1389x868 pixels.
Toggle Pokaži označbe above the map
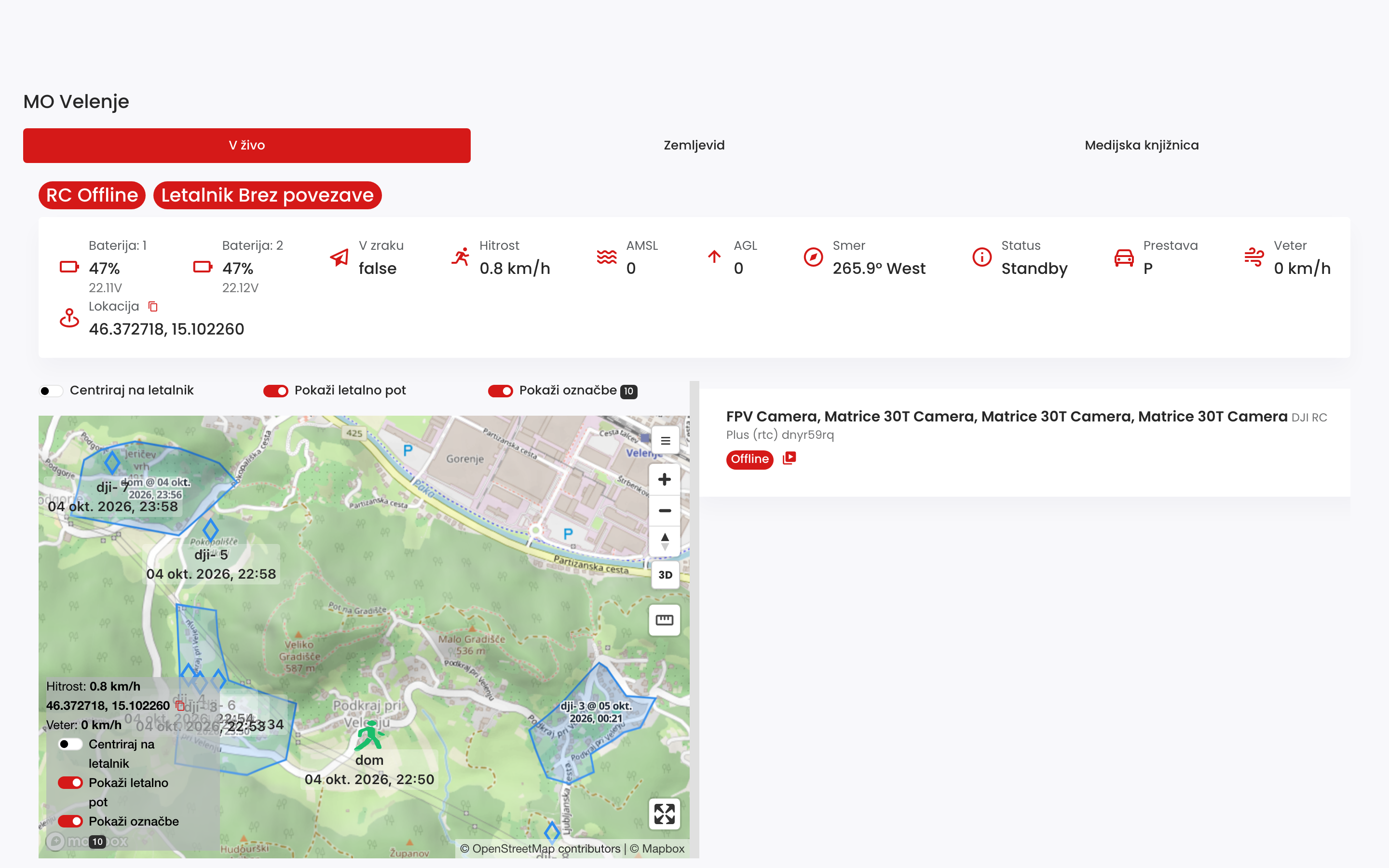[x=501, y=391]
